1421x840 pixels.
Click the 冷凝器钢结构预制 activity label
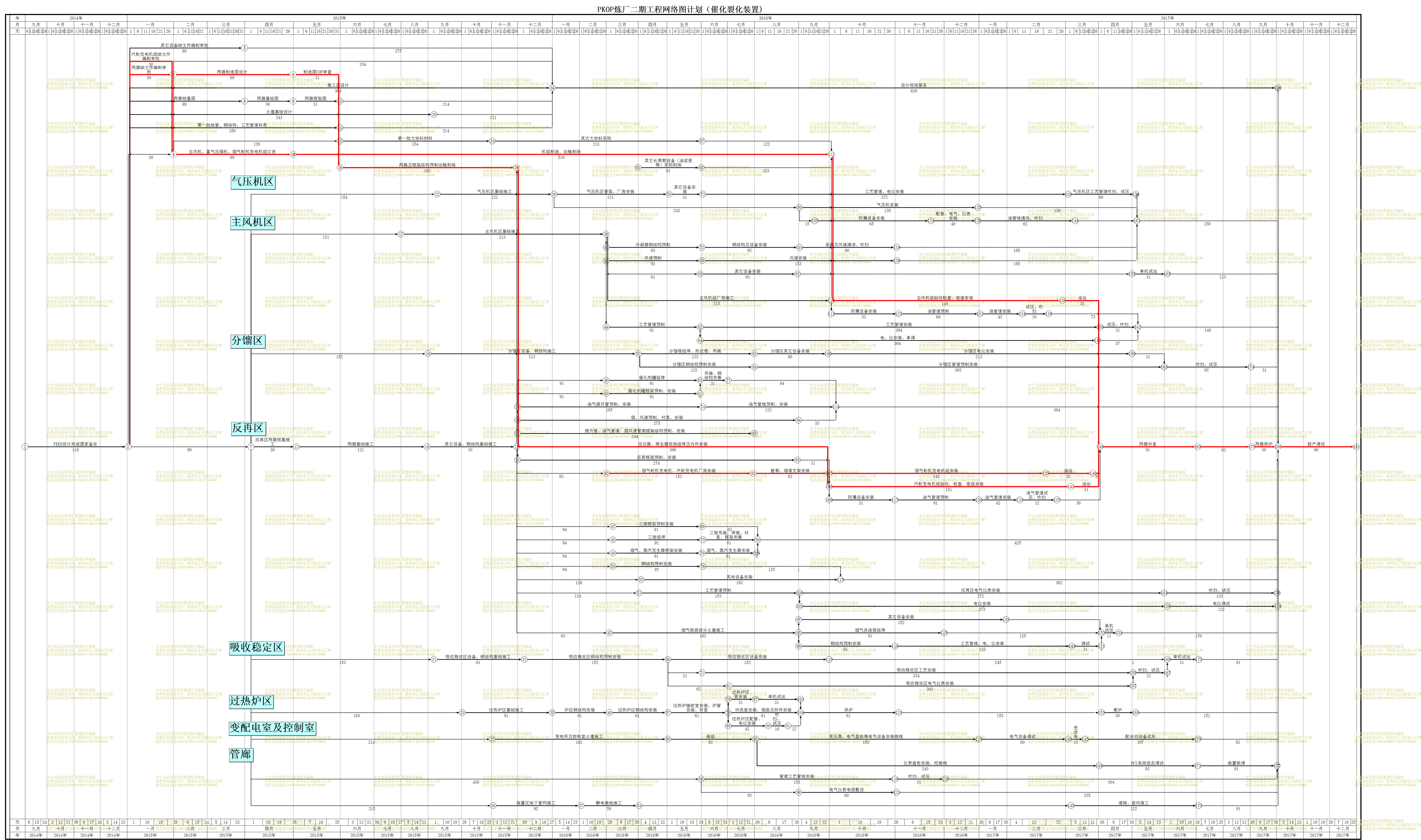coord(653,245)
